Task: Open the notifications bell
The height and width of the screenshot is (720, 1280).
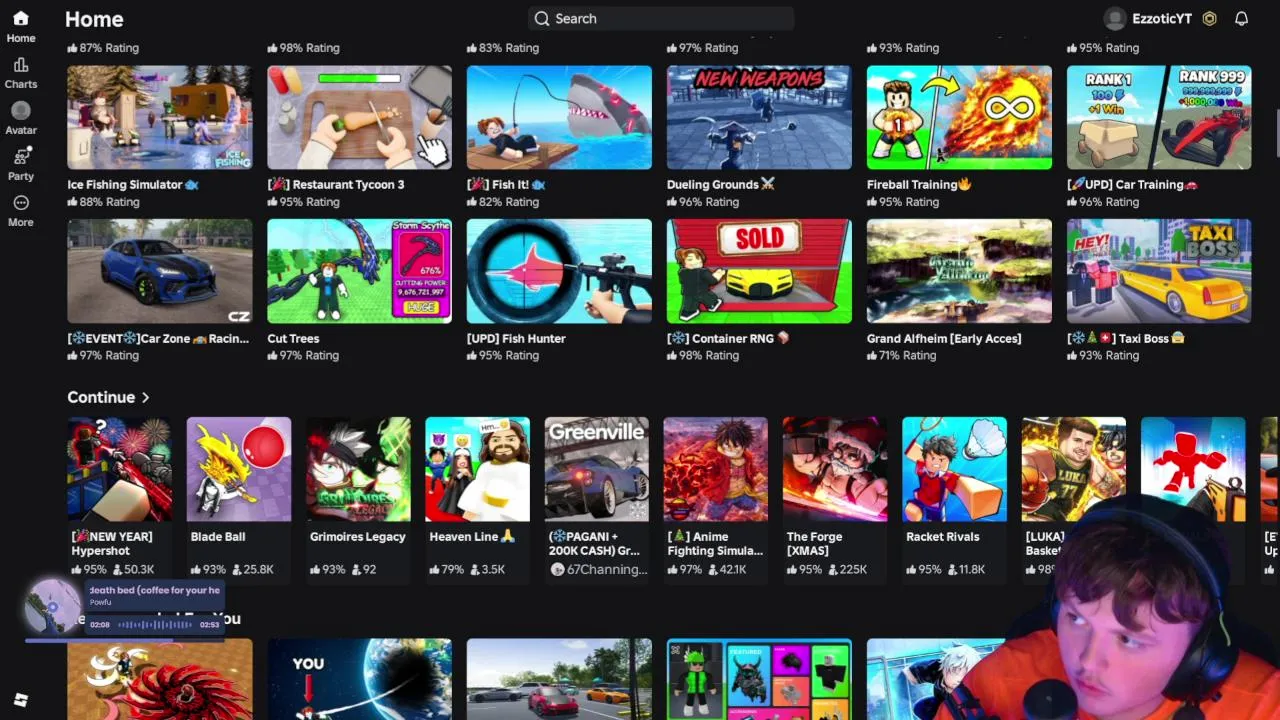Action: [1241, 18]
